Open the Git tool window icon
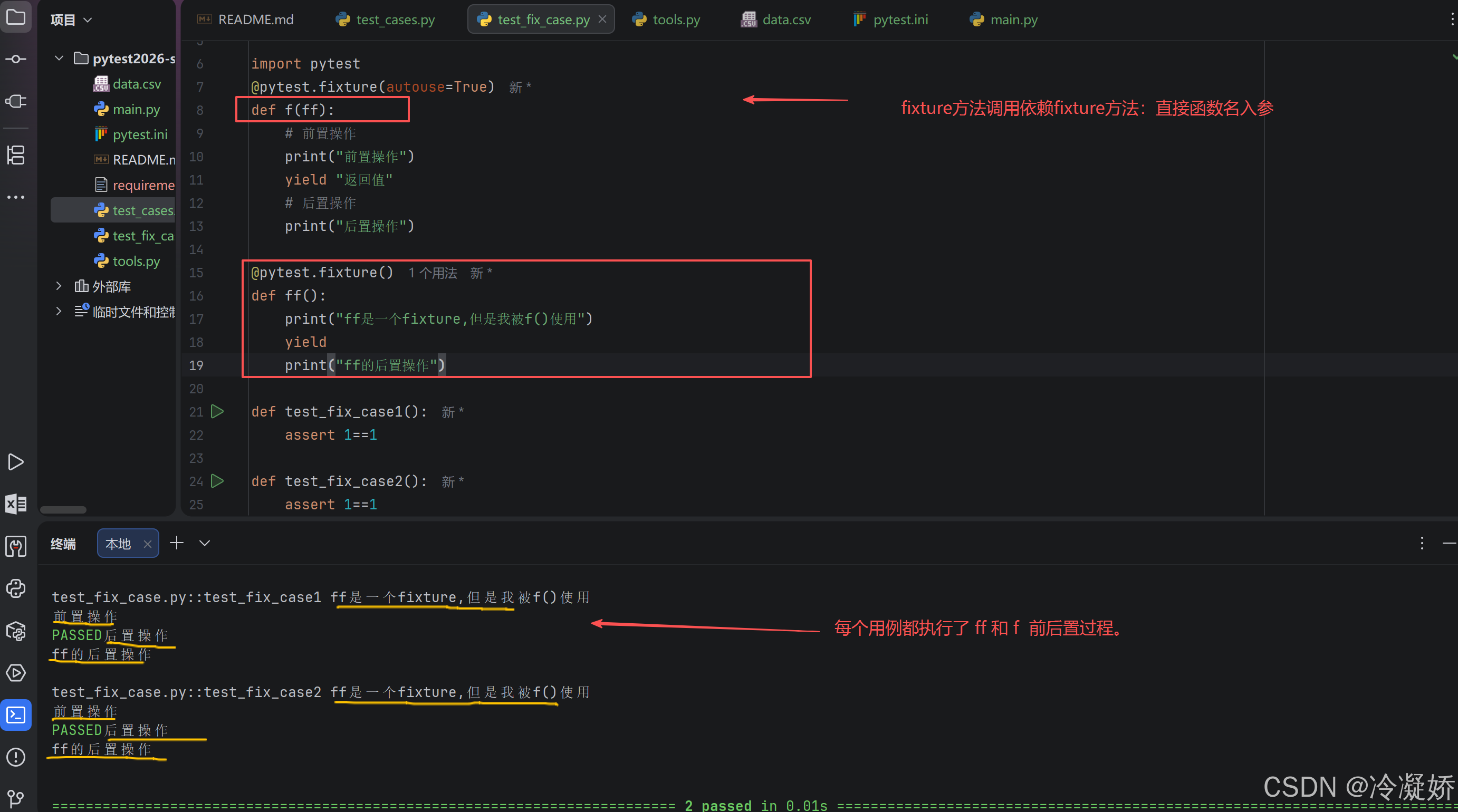Screen dimensions: 1458x812 16,798
